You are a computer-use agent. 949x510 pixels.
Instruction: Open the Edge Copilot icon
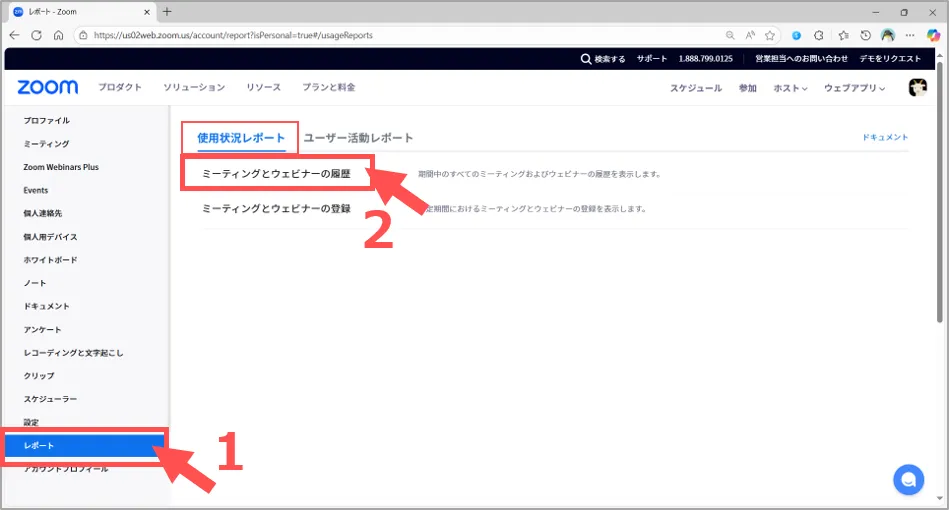[x=933, y=35]
